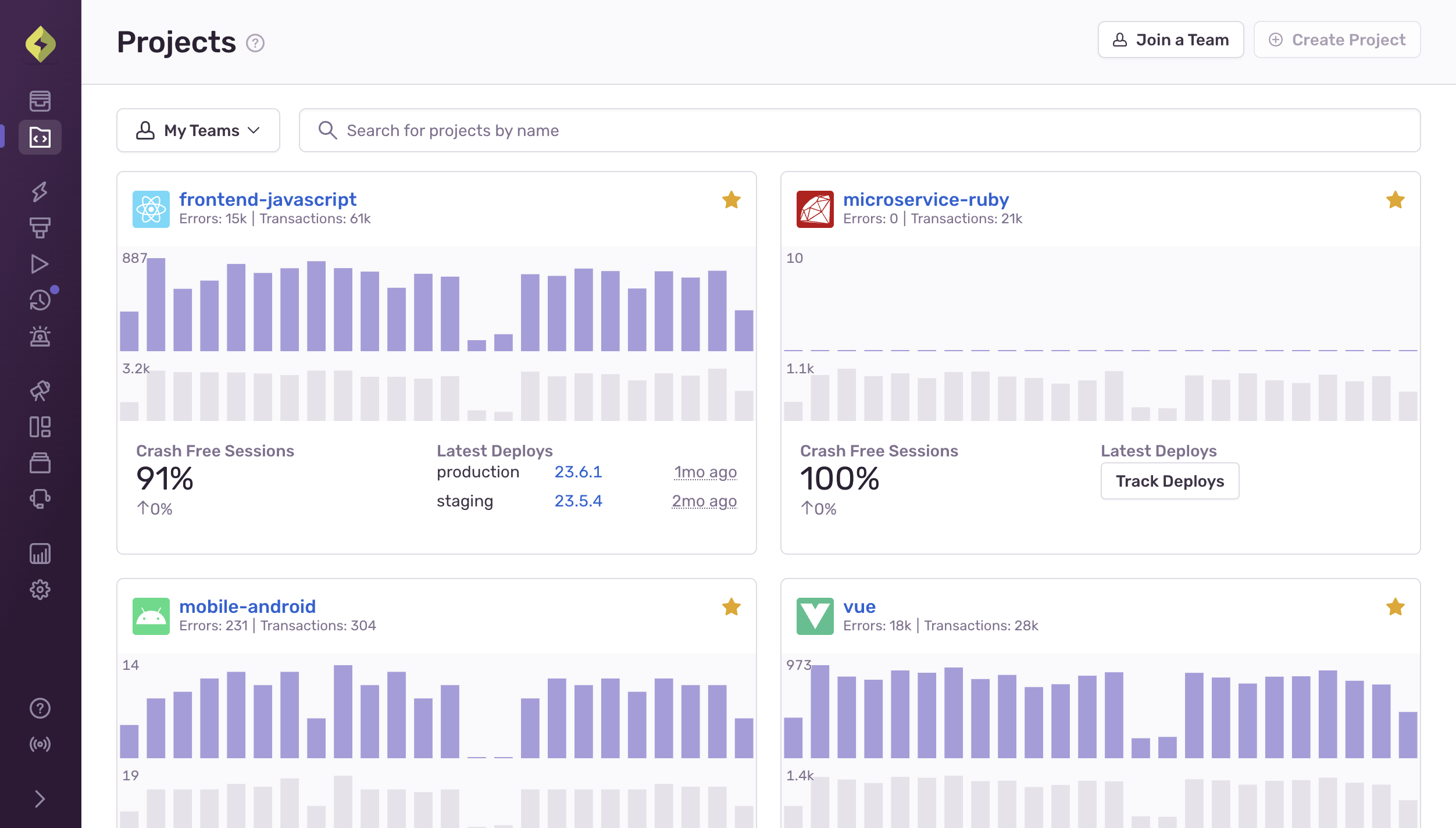Click the Track Deploys button

tap(1170, 481)
